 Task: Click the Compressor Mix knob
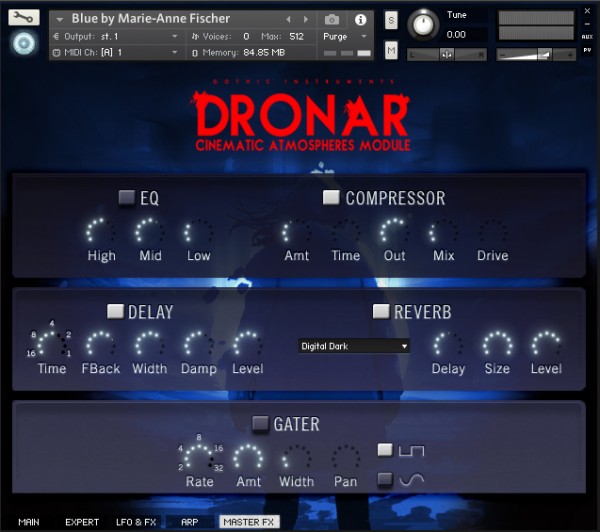coord(443,232)
